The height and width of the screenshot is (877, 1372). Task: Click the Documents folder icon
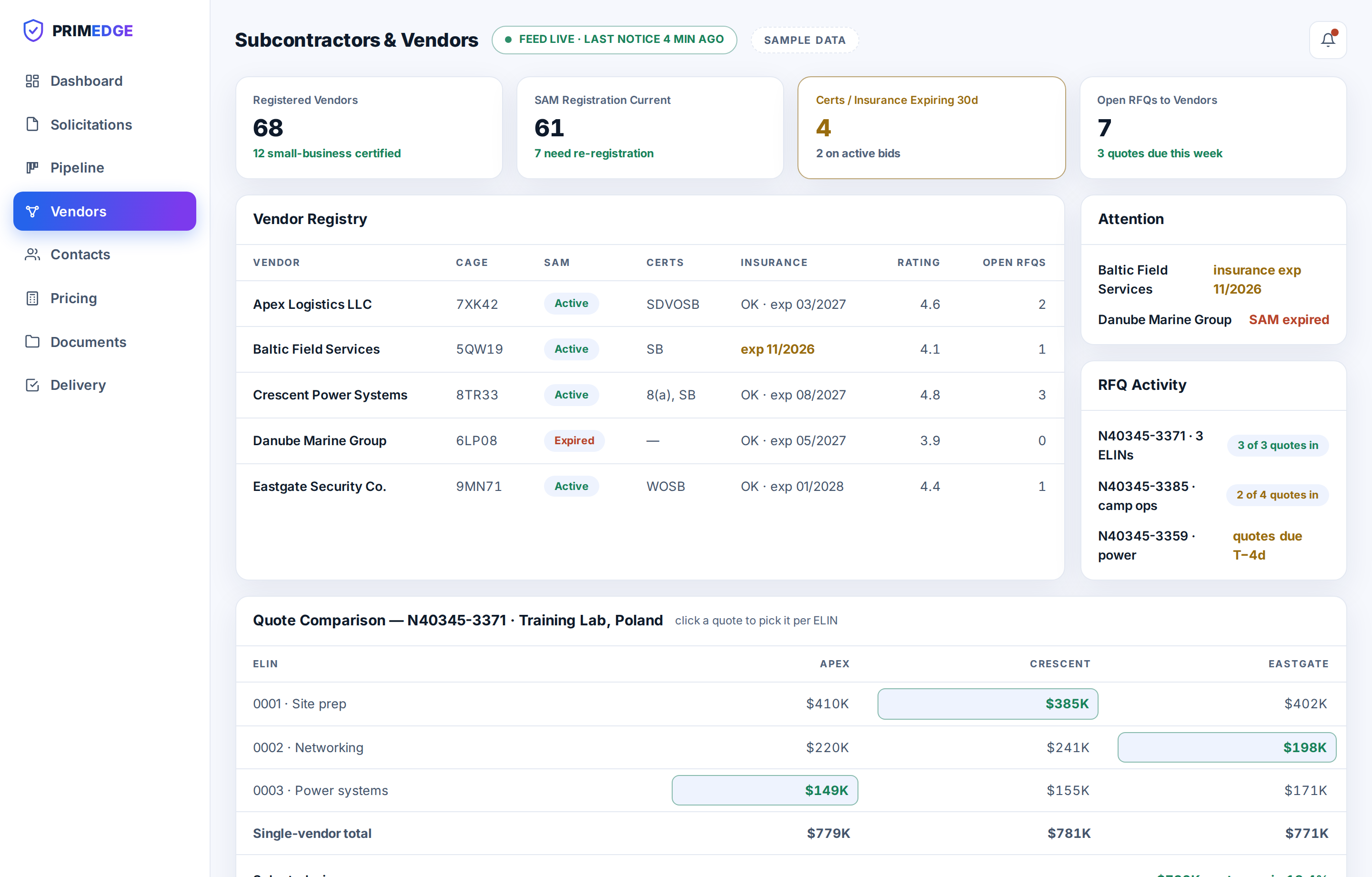[32, 342]
